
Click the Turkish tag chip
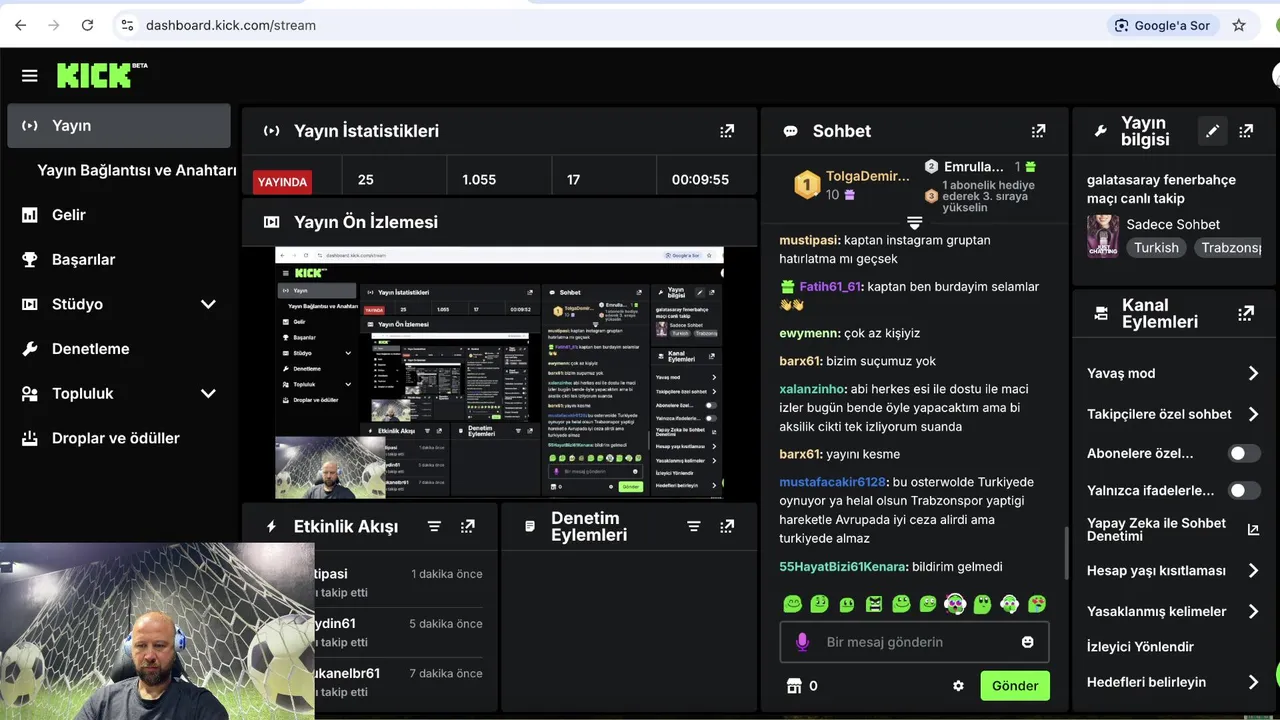tap(1156, 247)
